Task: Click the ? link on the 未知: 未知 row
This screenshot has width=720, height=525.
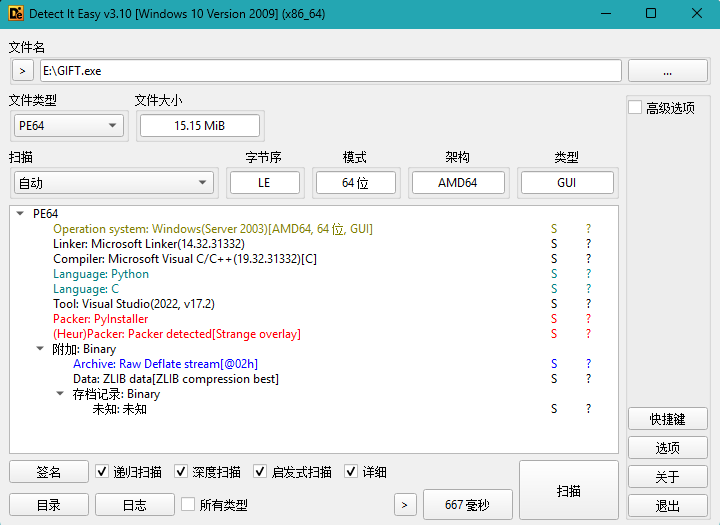Action: coord(588,409)
